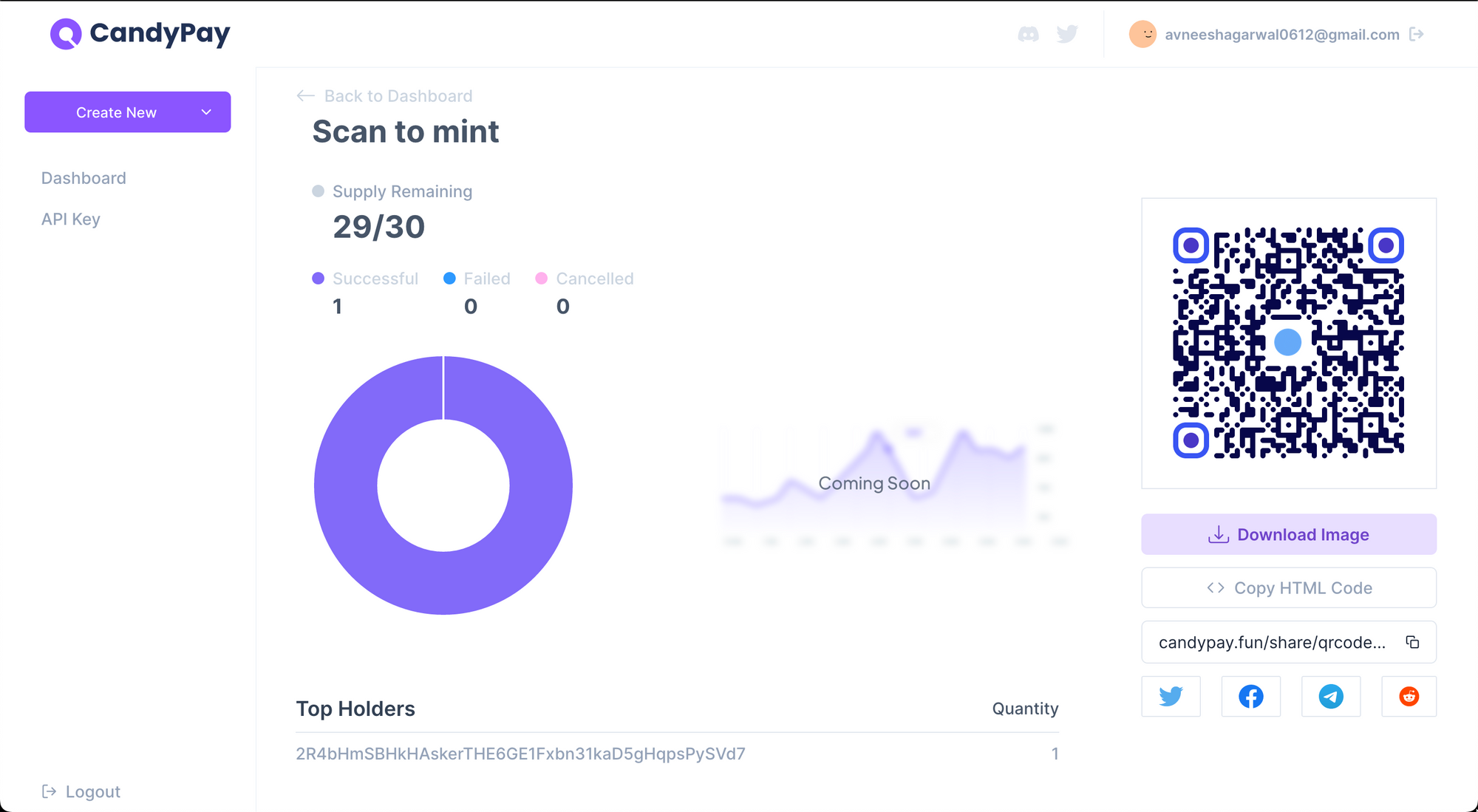The width and height of the screenshot is (1478, 812).
Task: Click the top holder wallet address
Action: [520, 754]
